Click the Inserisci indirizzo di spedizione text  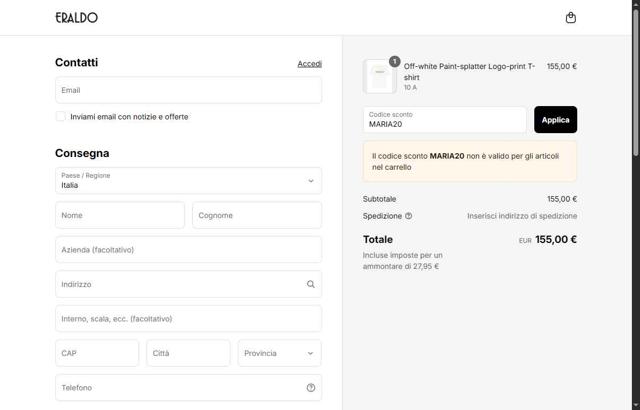tap(522, 216)
